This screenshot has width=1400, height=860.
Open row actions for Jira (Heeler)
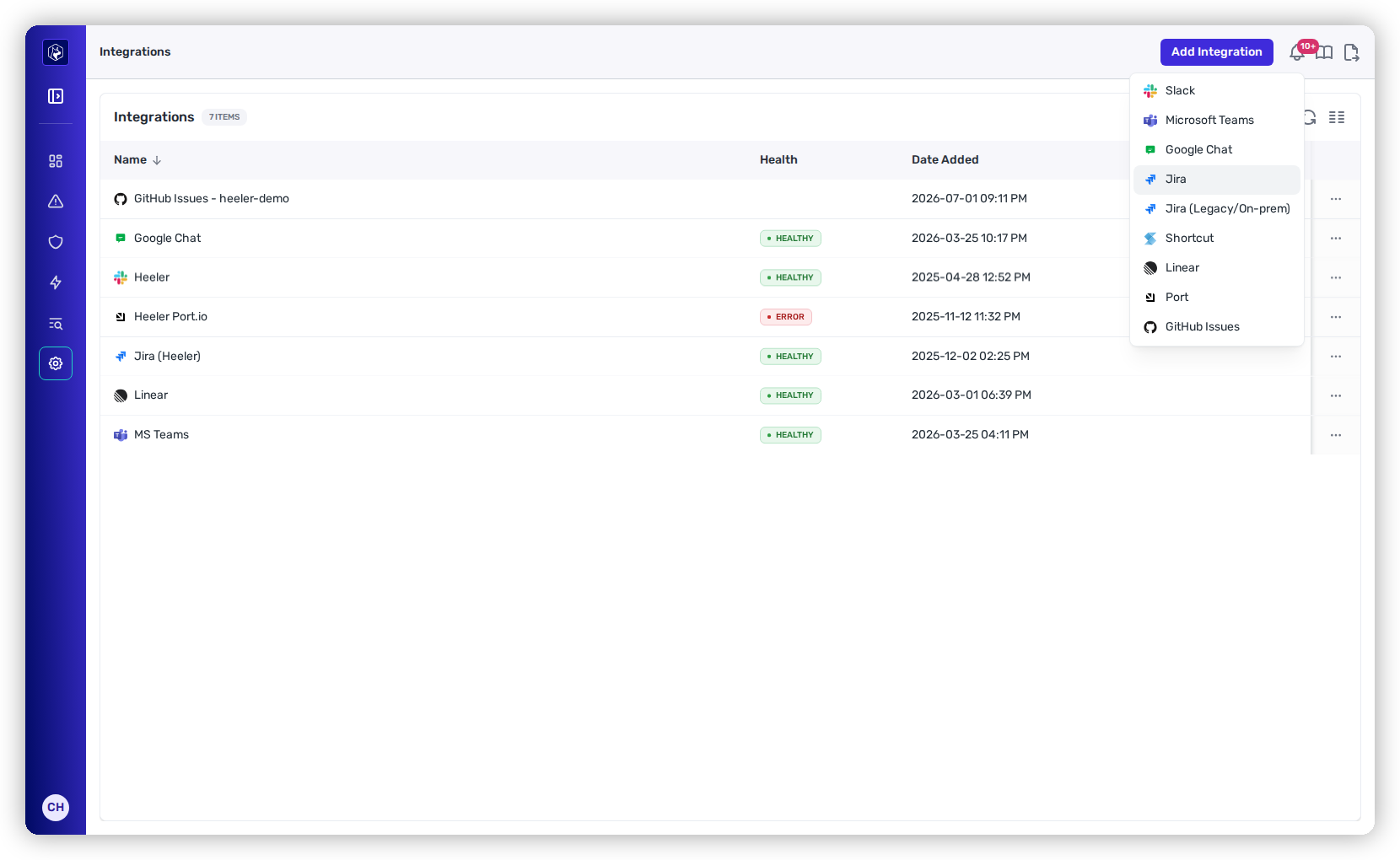coord(1336,357)
